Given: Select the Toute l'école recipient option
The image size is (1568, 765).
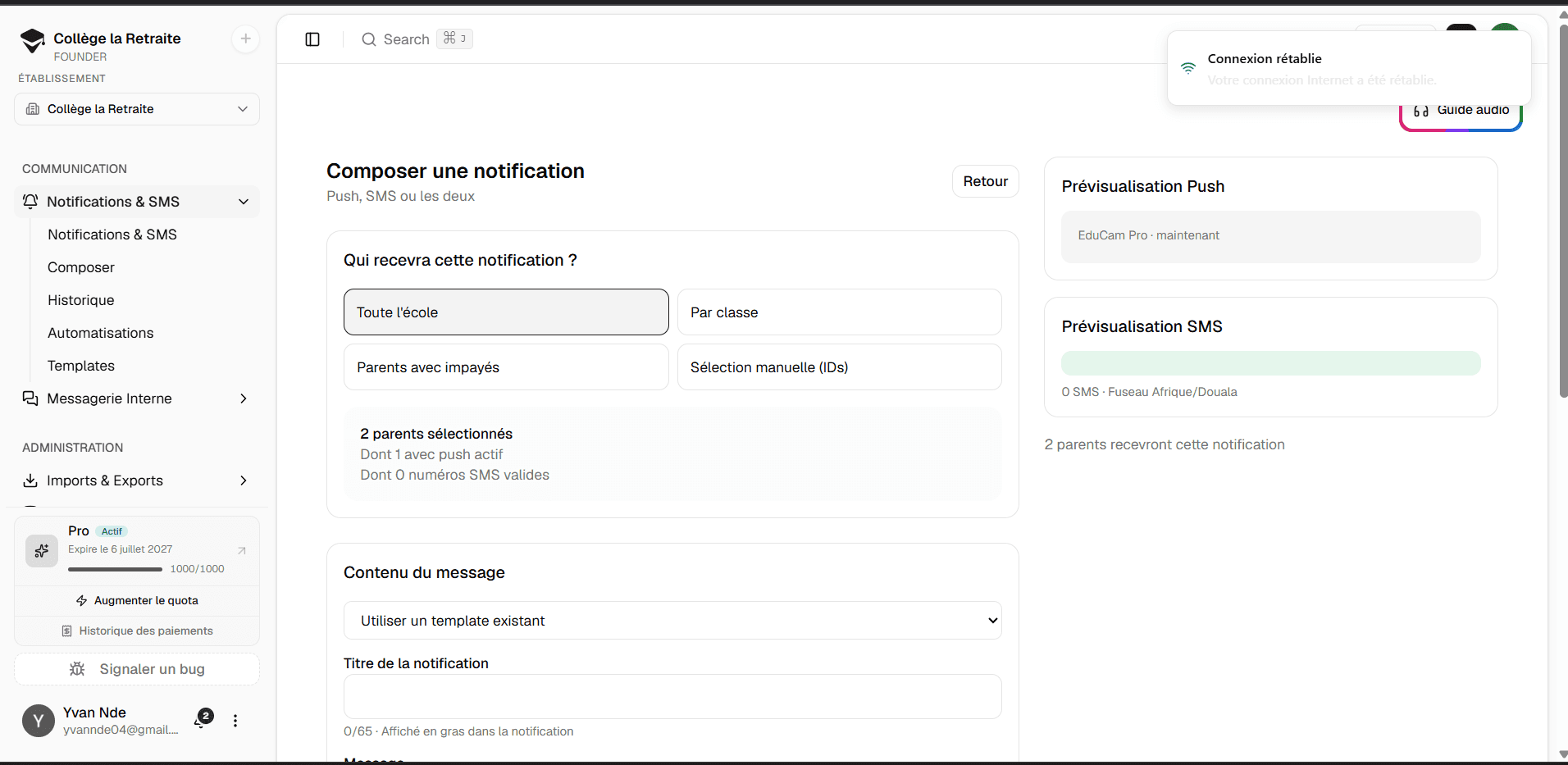Looking at the screenshot, I should tap(506, 312).
